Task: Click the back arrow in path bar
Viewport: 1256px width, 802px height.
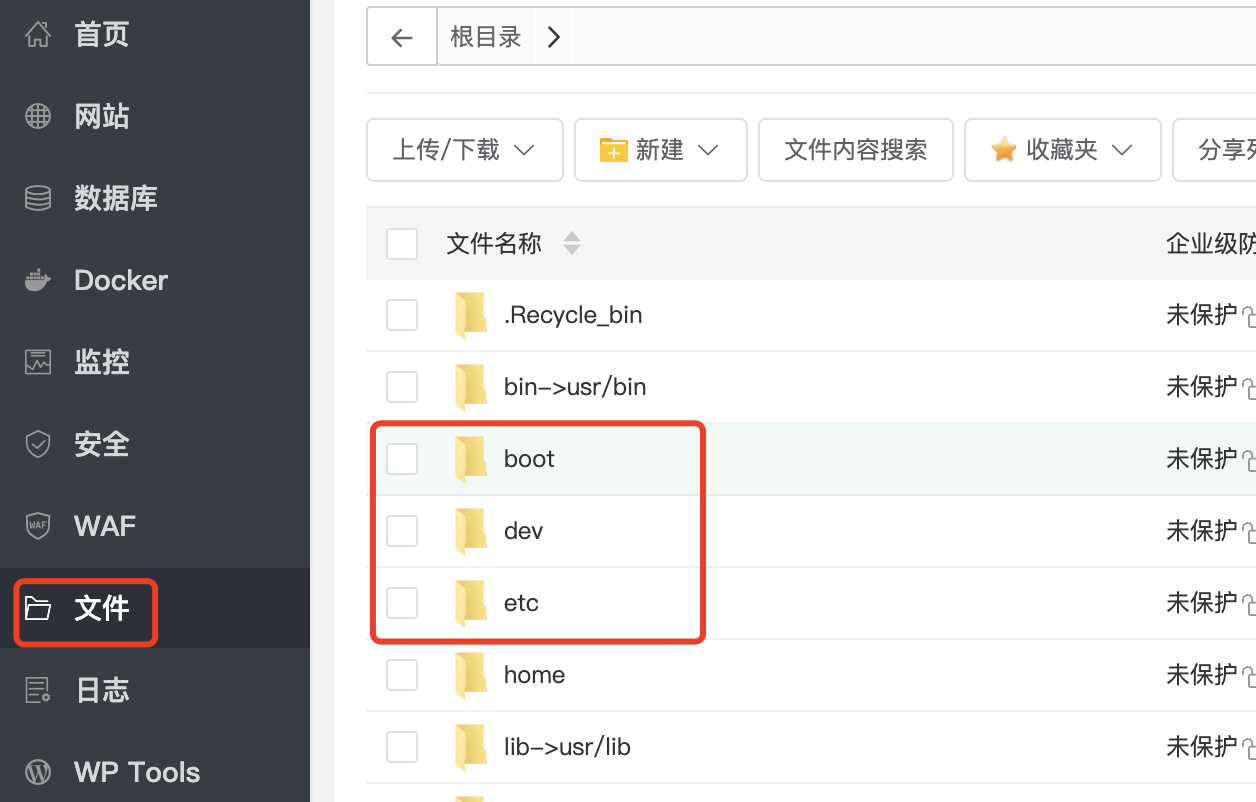Action: [402, 38]
